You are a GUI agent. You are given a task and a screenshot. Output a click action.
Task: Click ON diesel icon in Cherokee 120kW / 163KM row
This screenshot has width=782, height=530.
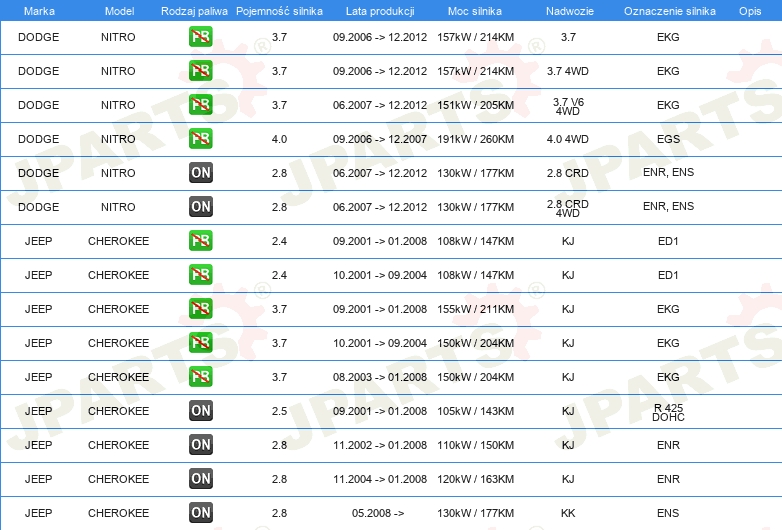(200, 479)
